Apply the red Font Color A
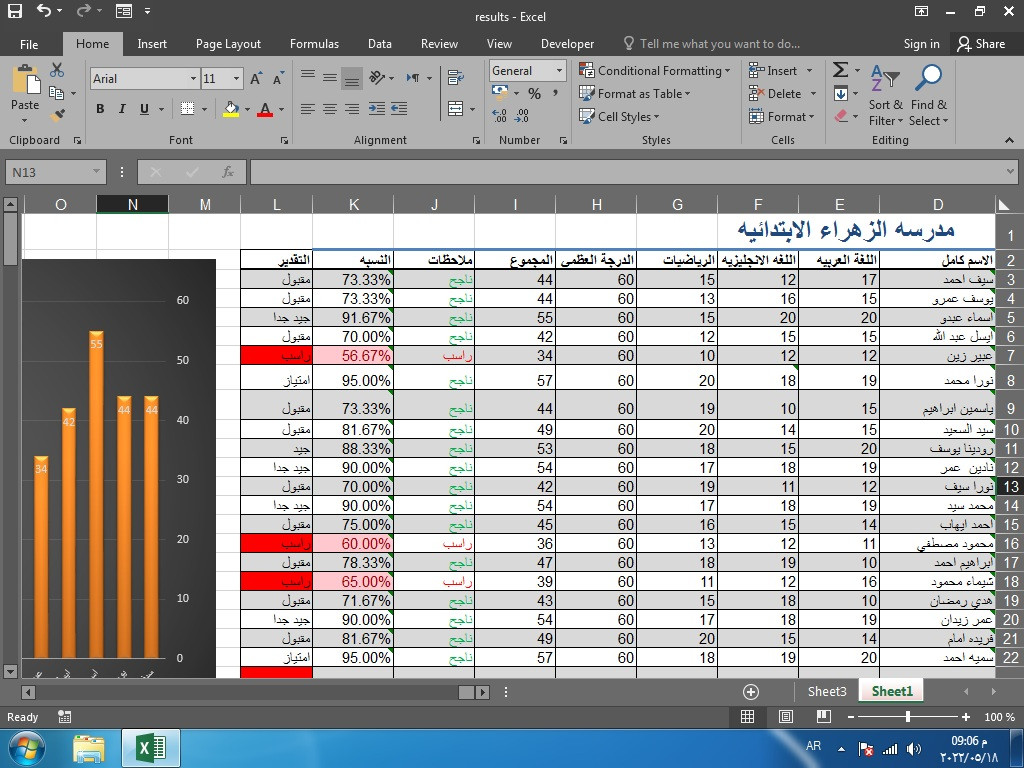1024x768 pixels. click(x=264, y=109)
